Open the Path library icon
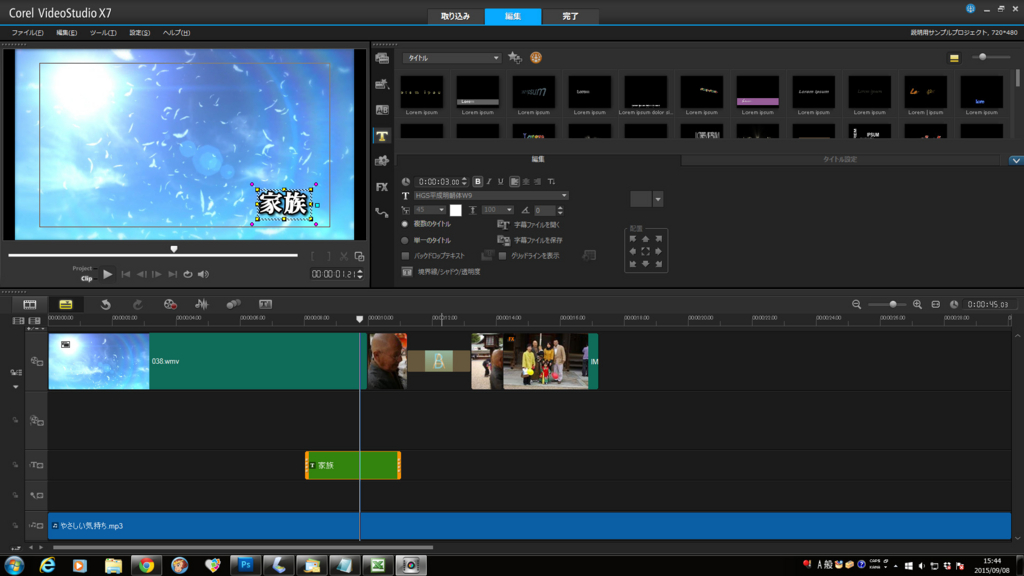1024x576 pixels. (382, 212)
